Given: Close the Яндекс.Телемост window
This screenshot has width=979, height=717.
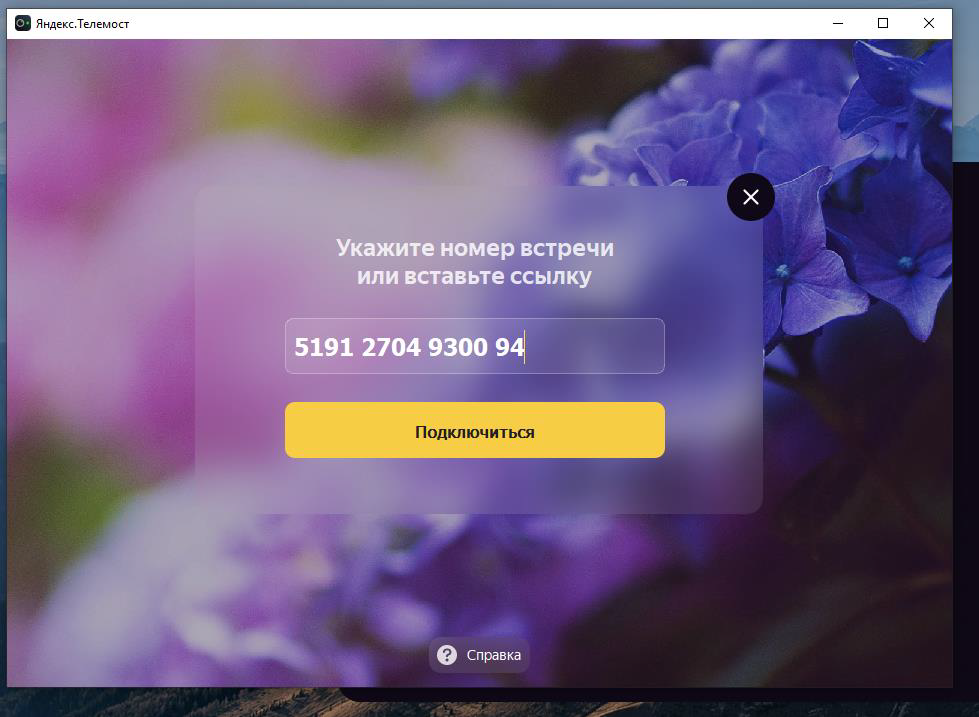Looking at the screenshot, I should (x=928, y=23).
